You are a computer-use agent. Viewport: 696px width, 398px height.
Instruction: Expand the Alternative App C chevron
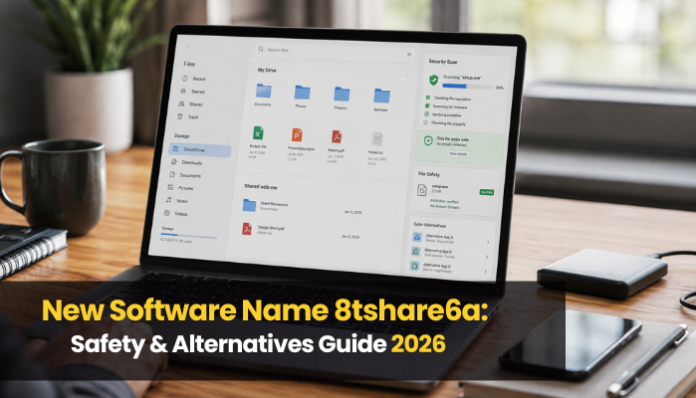pyautogui.click(x=485, y=272)
